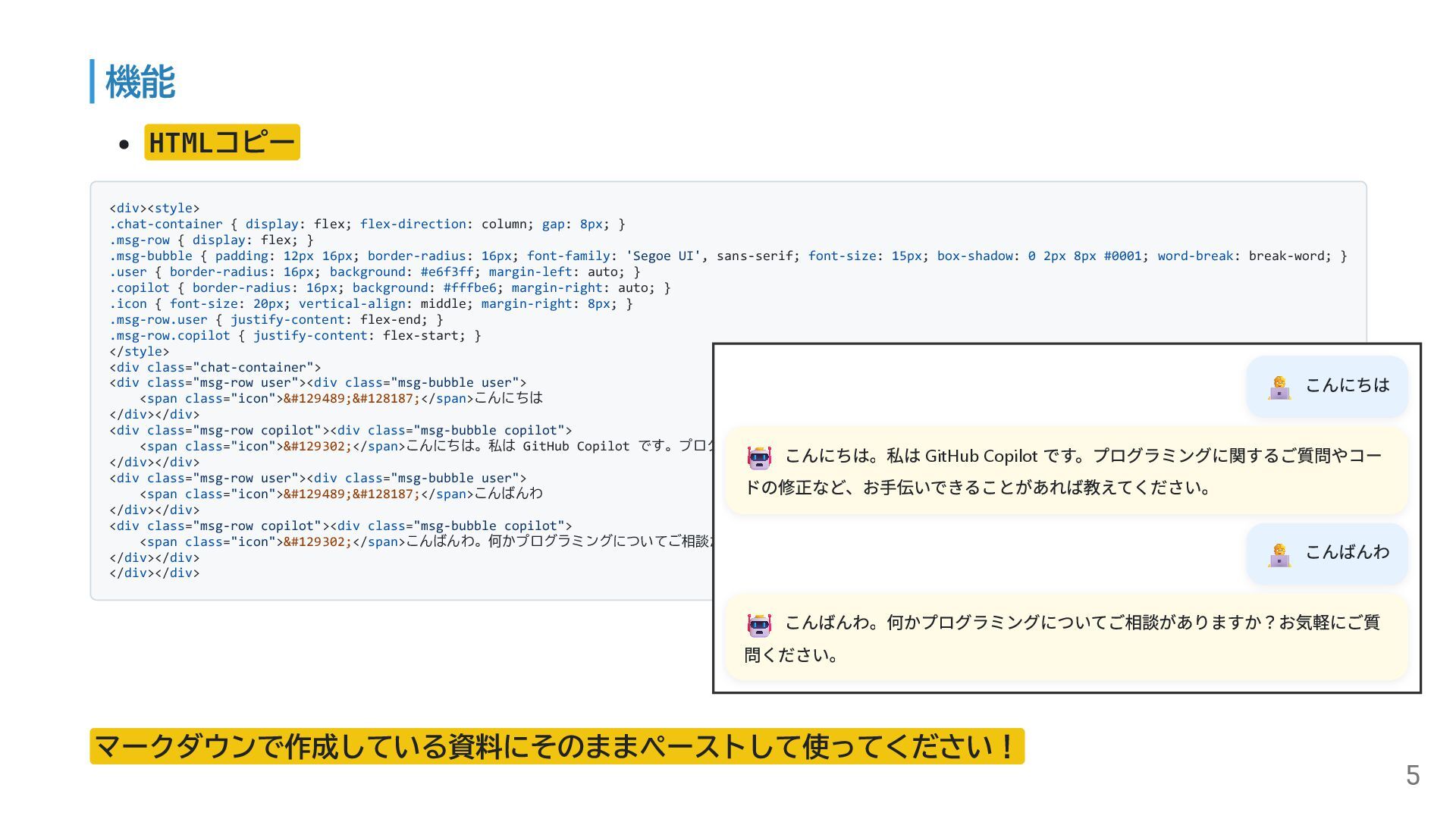Click slide page number 5
This screenshot has width=1456, height=819.
click(x=1412, y=775)
